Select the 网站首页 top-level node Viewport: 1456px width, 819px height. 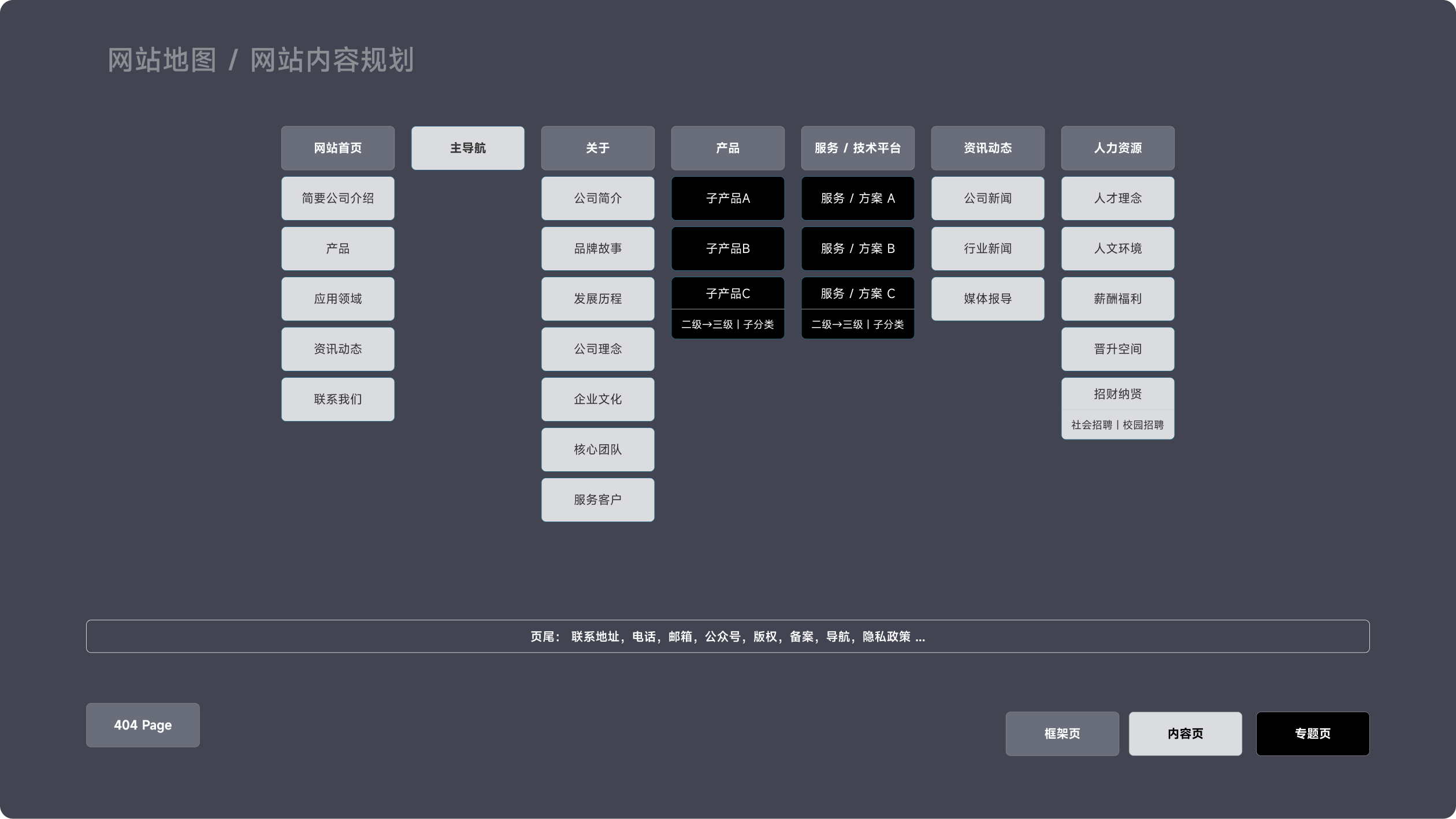click(x=337, y=148)
